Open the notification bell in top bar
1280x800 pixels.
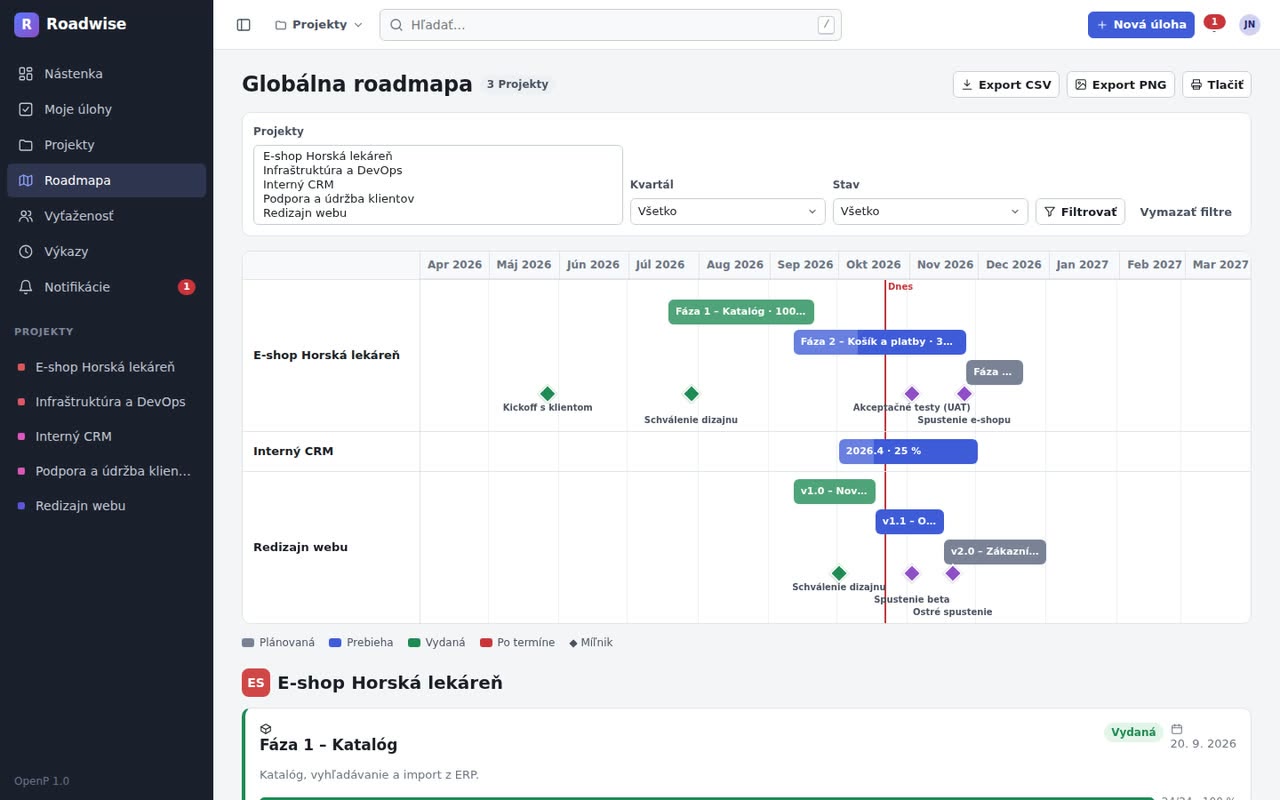coord(1214,24)
